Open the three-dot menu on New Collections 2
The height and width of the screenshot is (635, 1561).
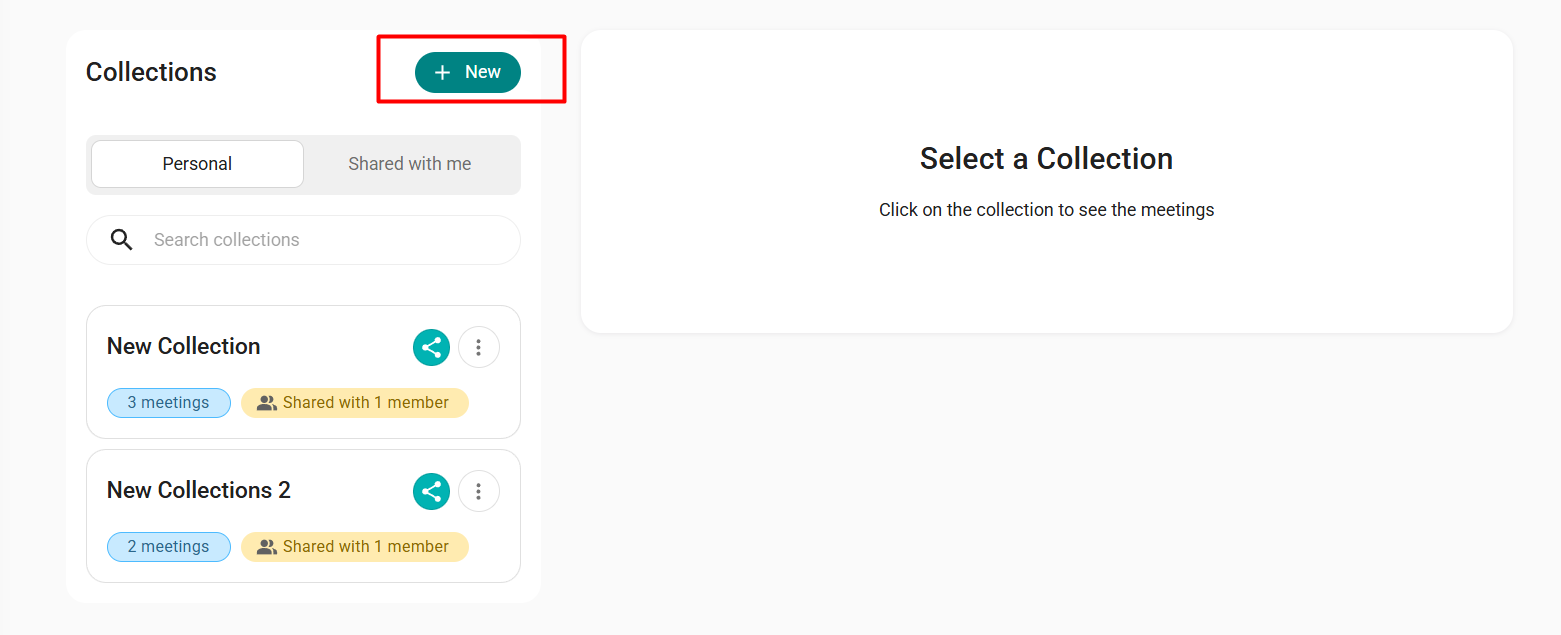click(479, 491)
